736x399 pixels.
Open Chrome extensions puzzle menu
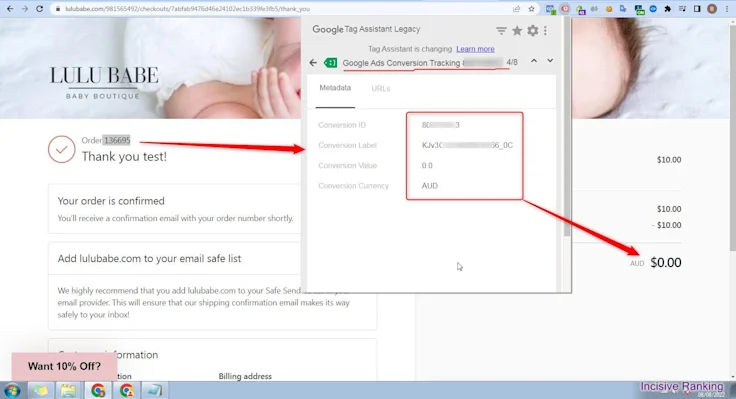(x=667, y=9)
